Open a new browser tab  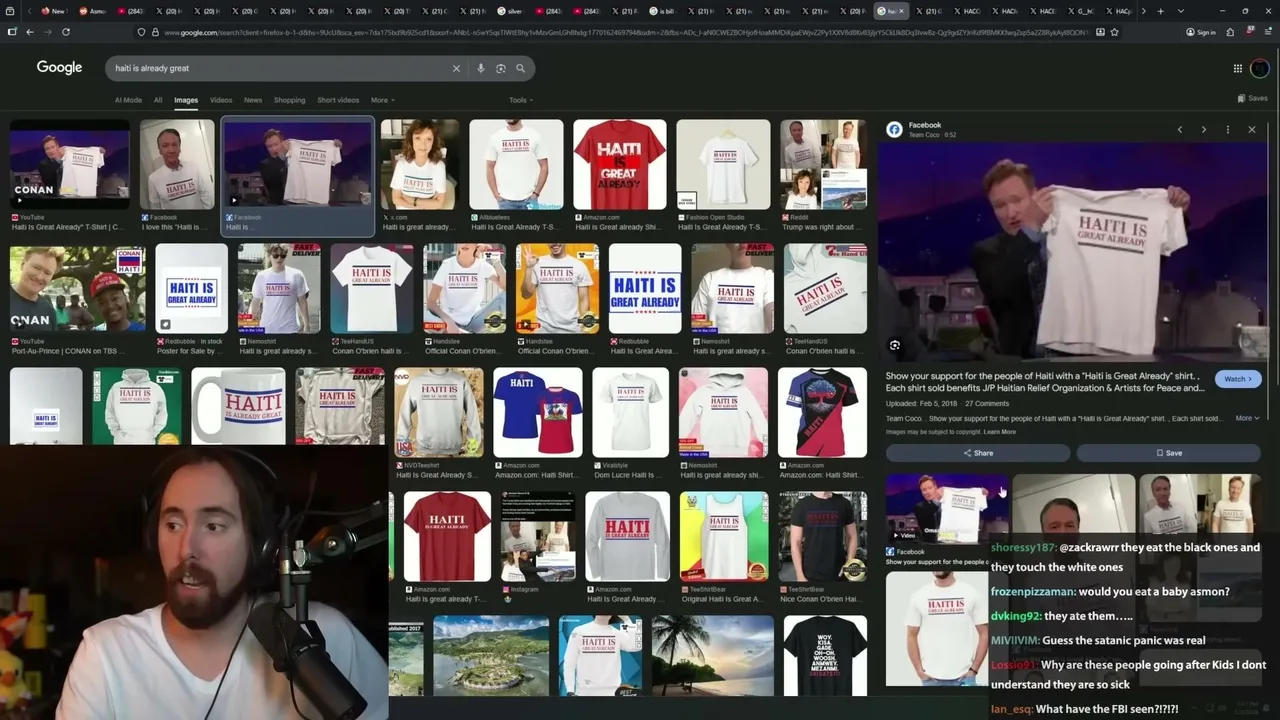1160,11
